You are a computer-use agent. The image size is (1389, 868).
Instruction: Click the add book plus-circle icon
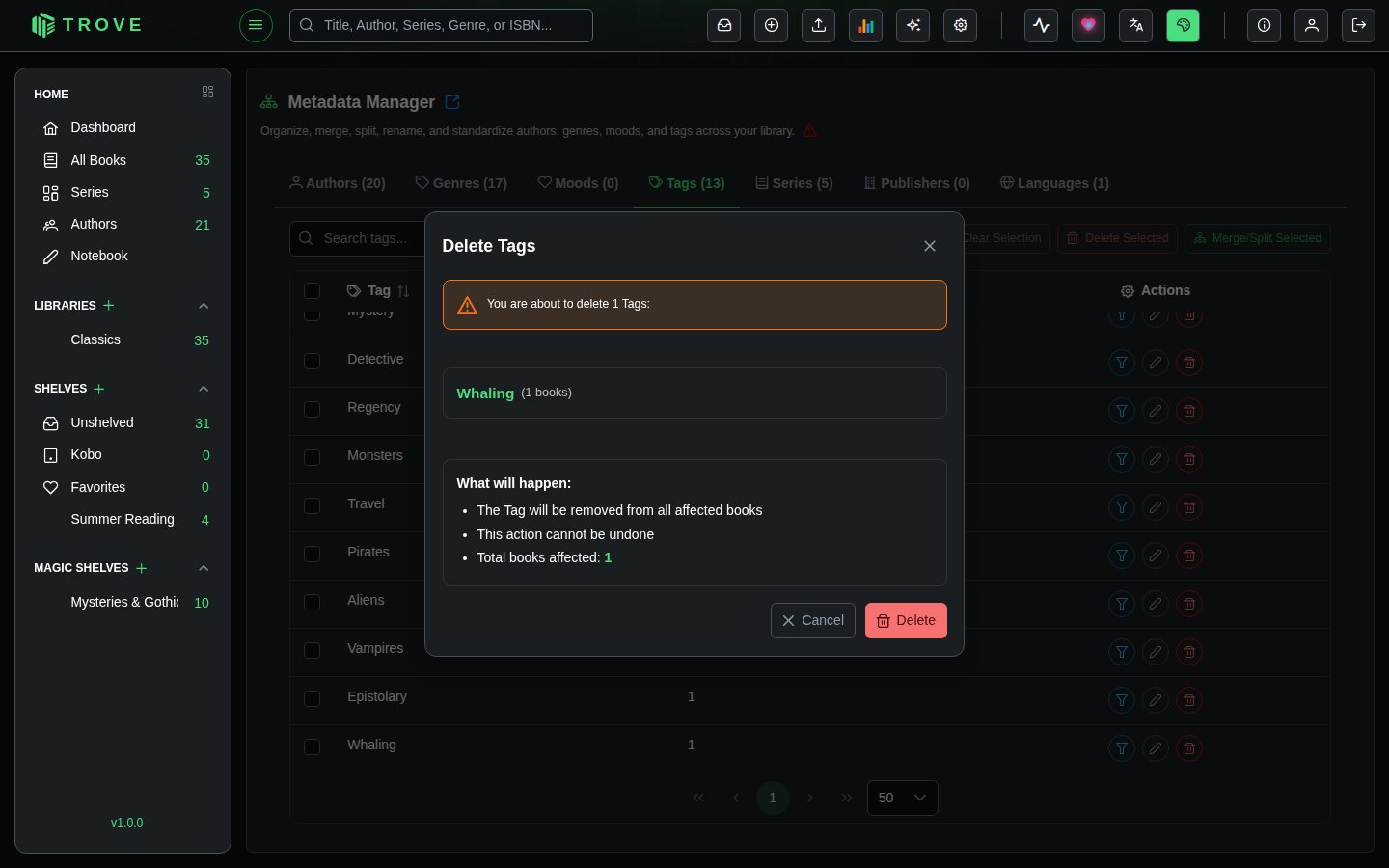[772, 25]
